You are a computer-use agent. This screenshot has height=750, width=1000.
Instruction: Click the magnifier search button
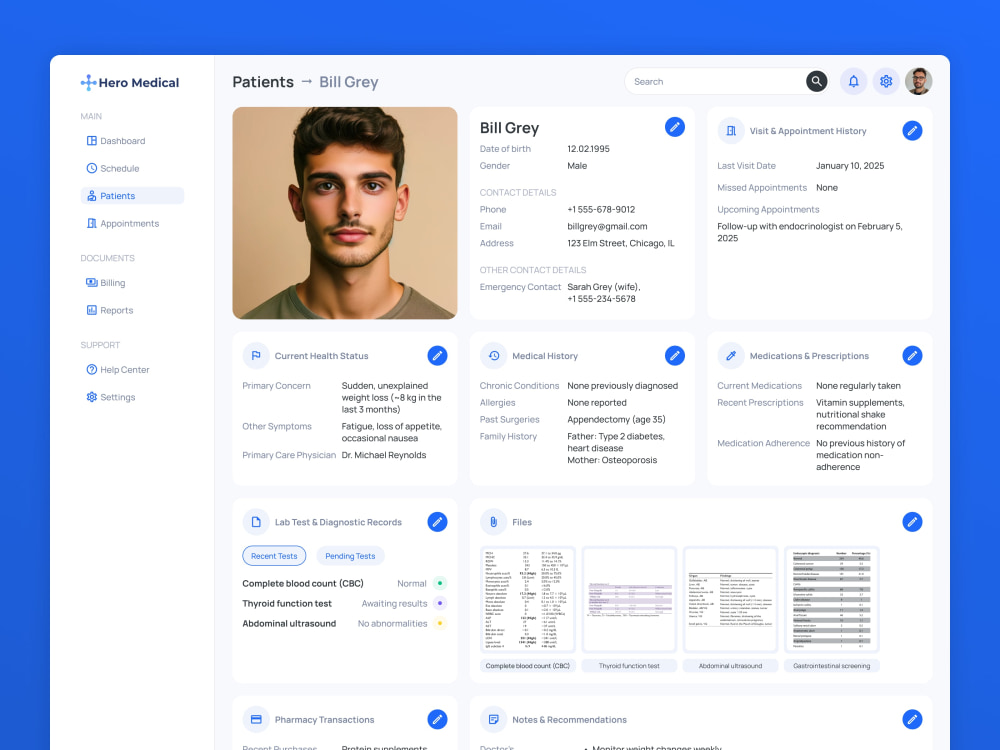click(x=816, y=81)
